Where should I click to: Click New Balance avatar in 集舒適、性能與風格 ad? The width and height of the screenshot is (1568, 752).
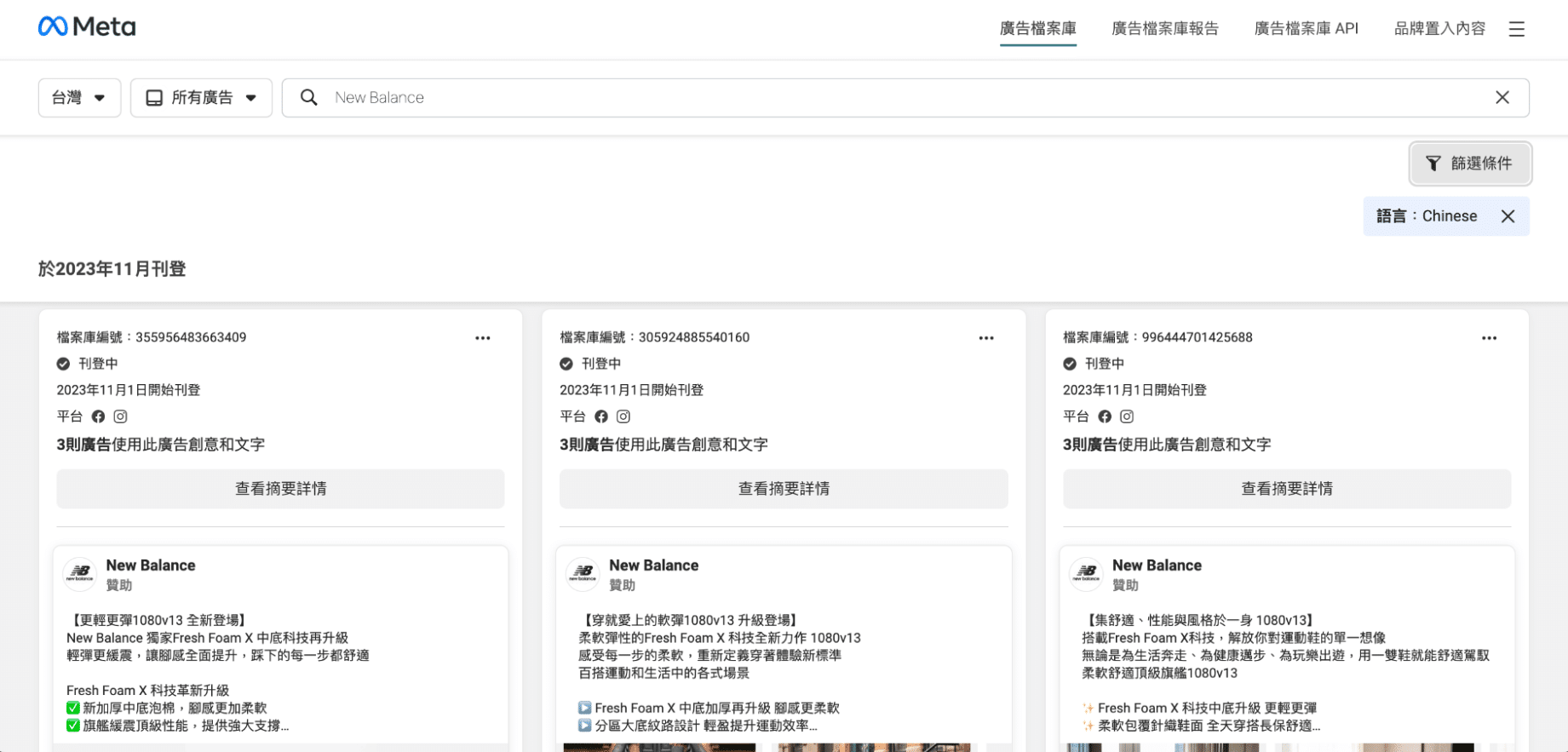pos(1087,575)
